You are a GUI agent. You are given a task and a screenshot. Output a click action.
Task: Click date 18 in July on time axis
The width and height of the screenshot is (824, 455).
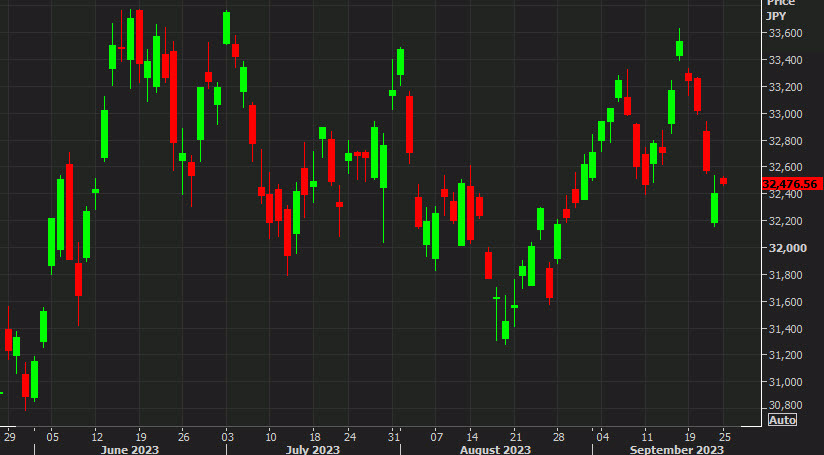(x=314, y=437)
